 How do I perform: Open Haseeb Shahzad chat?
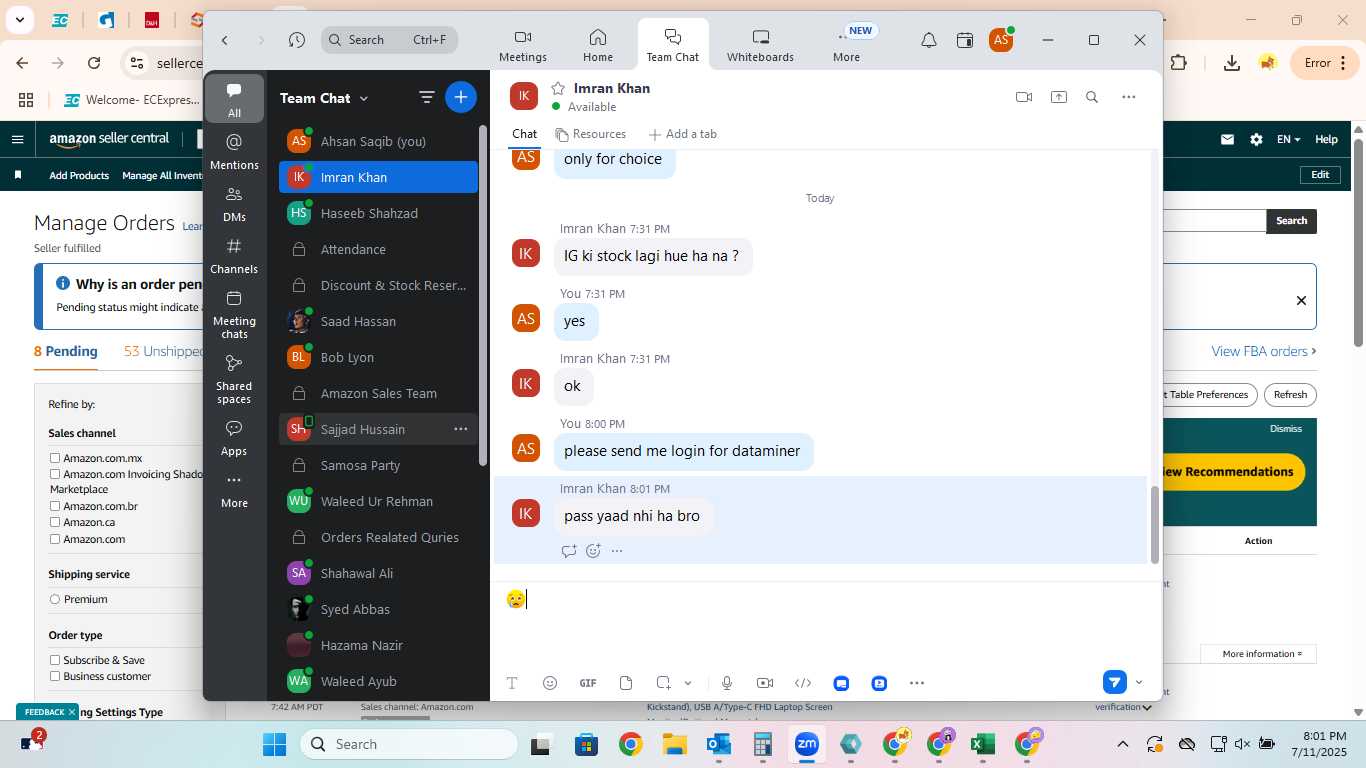point(378,213)
